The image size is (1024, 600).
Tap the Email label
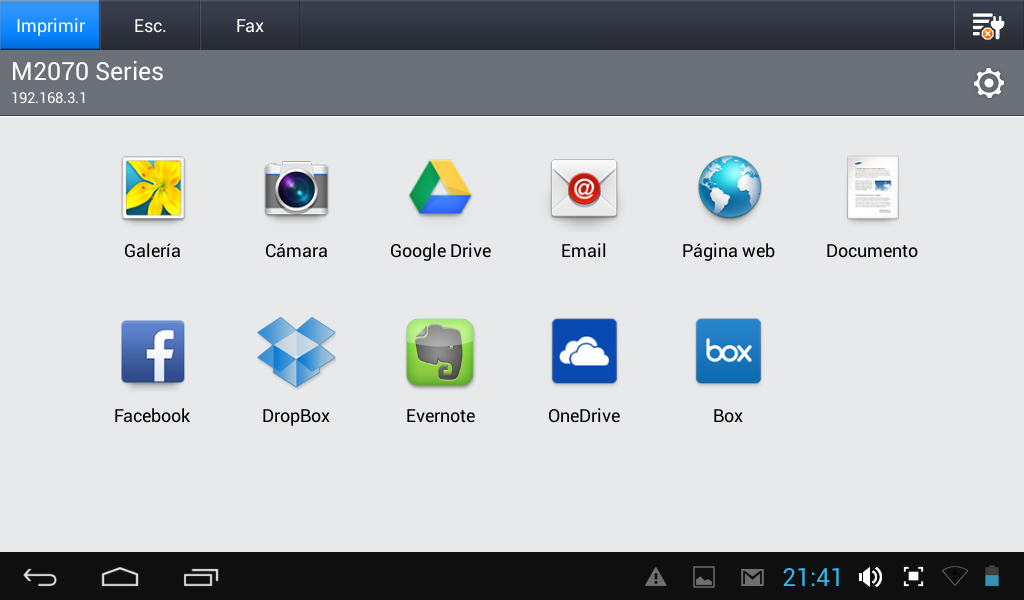(x=584, y=251)
